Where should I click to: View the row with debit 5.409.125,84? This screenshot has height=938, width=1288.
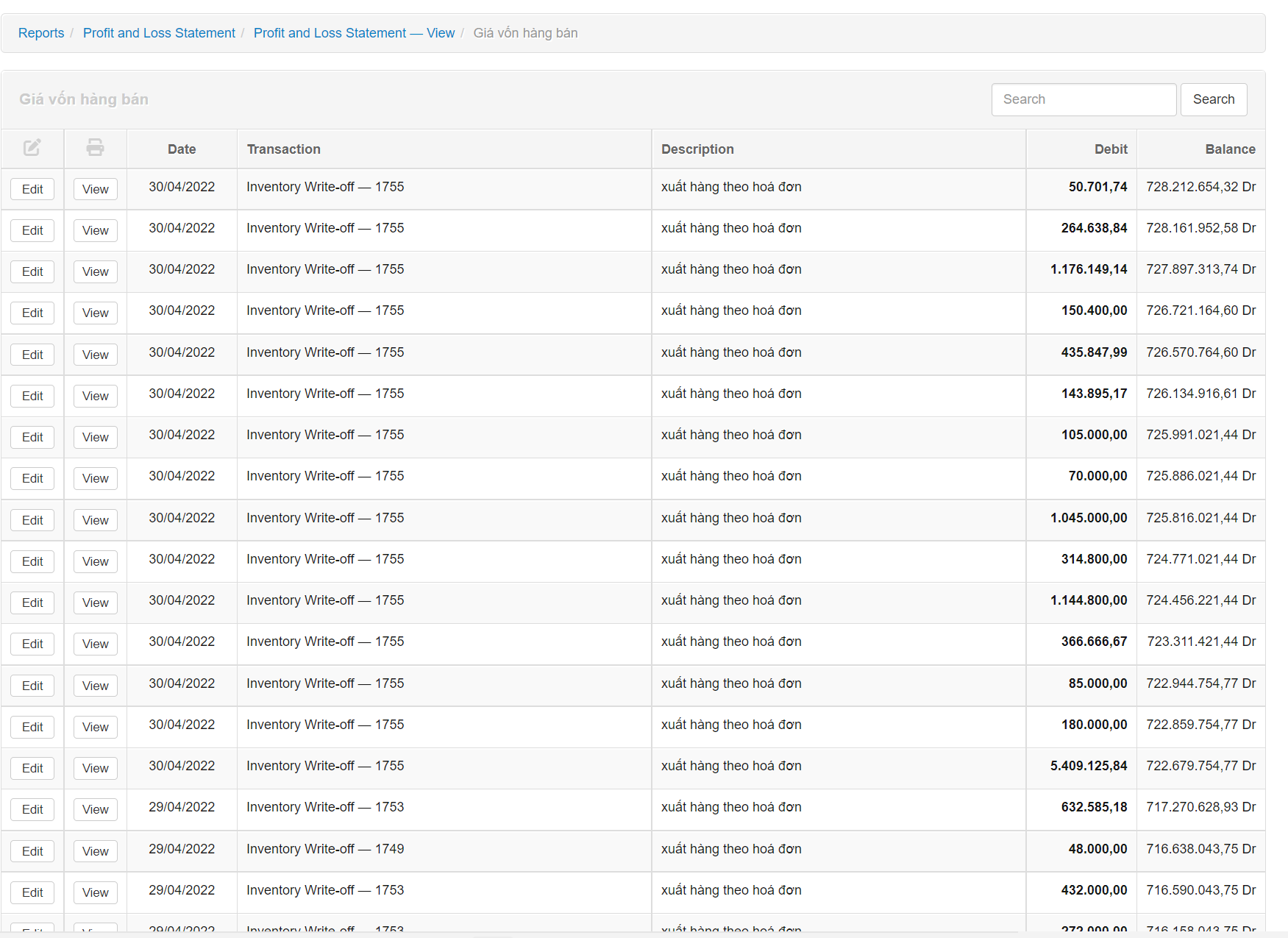(96, 768)
